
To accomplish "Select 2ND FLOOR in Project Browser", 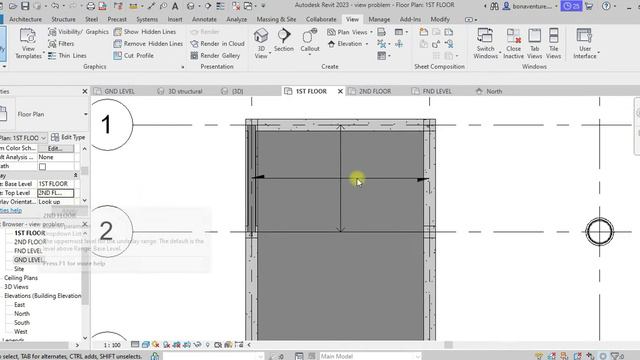I will coord(30,242).
